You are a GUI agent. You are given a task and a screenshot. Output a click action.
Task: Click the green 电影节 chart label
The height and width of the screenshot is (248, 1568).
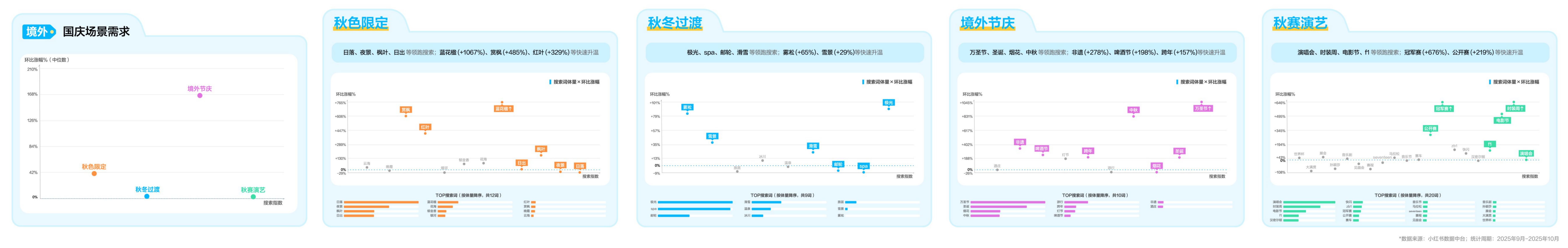point(1502,120)
